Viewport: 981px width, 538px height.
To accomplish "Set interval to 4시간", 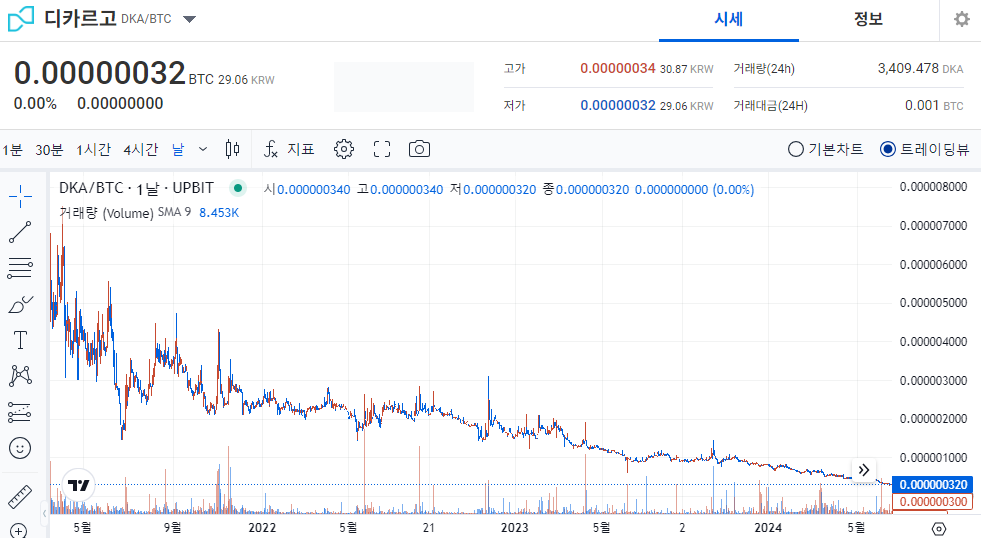I will tap(141, 150).
